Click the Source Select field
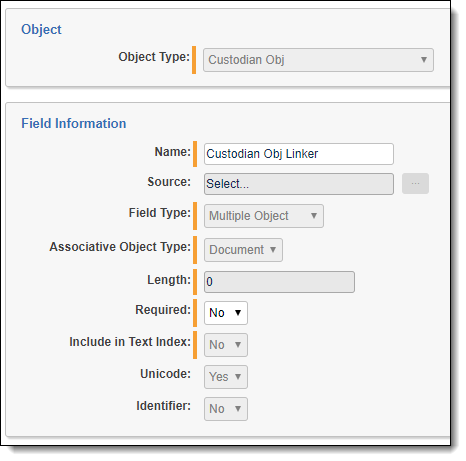 [x=299, y=184]
